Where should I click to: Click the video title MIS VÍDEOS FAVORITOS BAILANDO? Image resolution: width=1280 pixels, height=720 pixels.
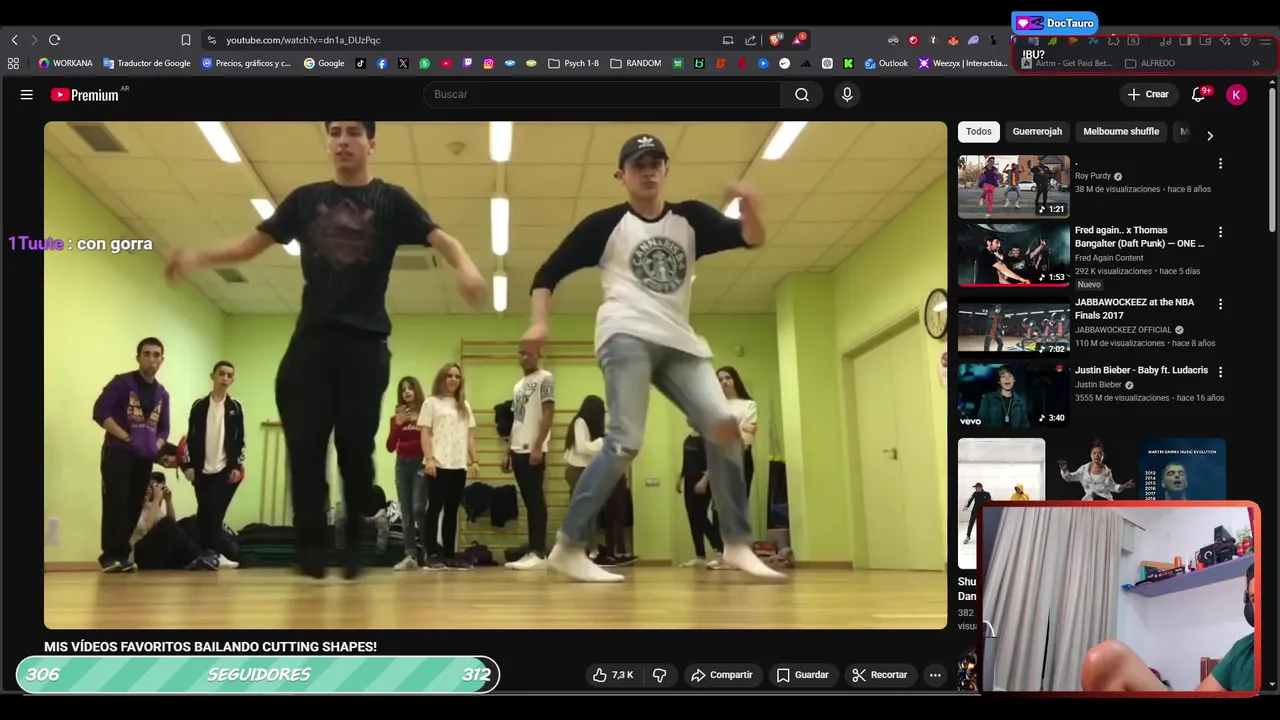[x=210, y=647]
